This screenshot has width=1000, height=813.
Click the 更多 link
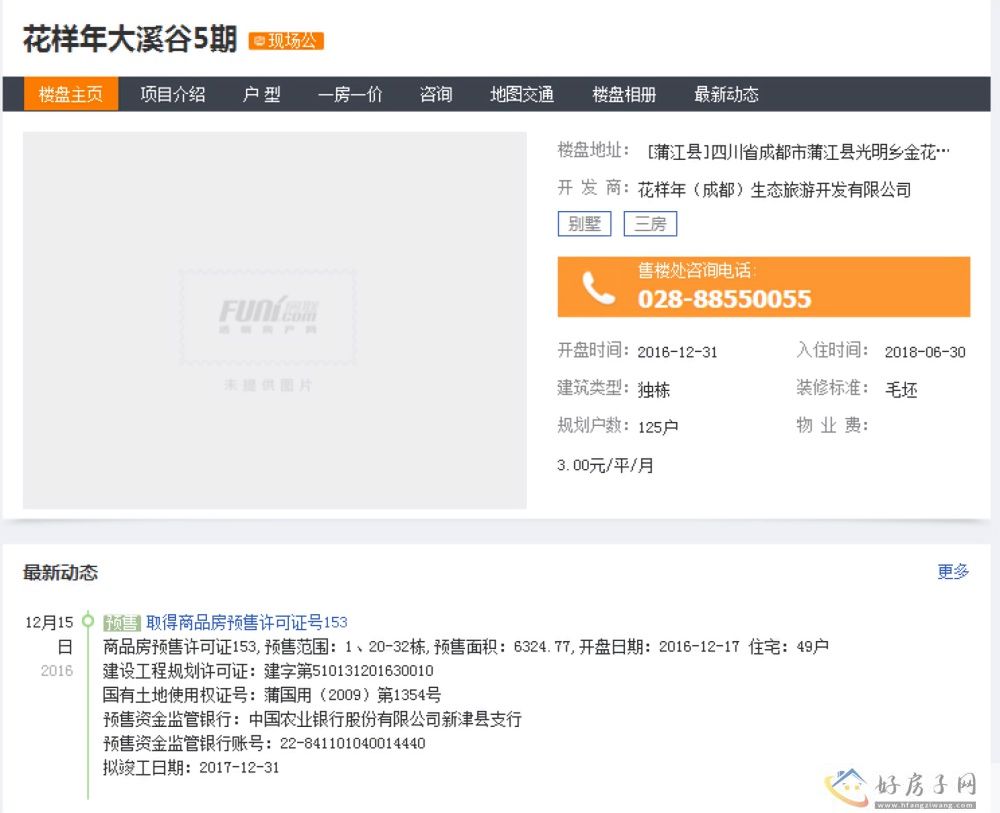(953, 572)
